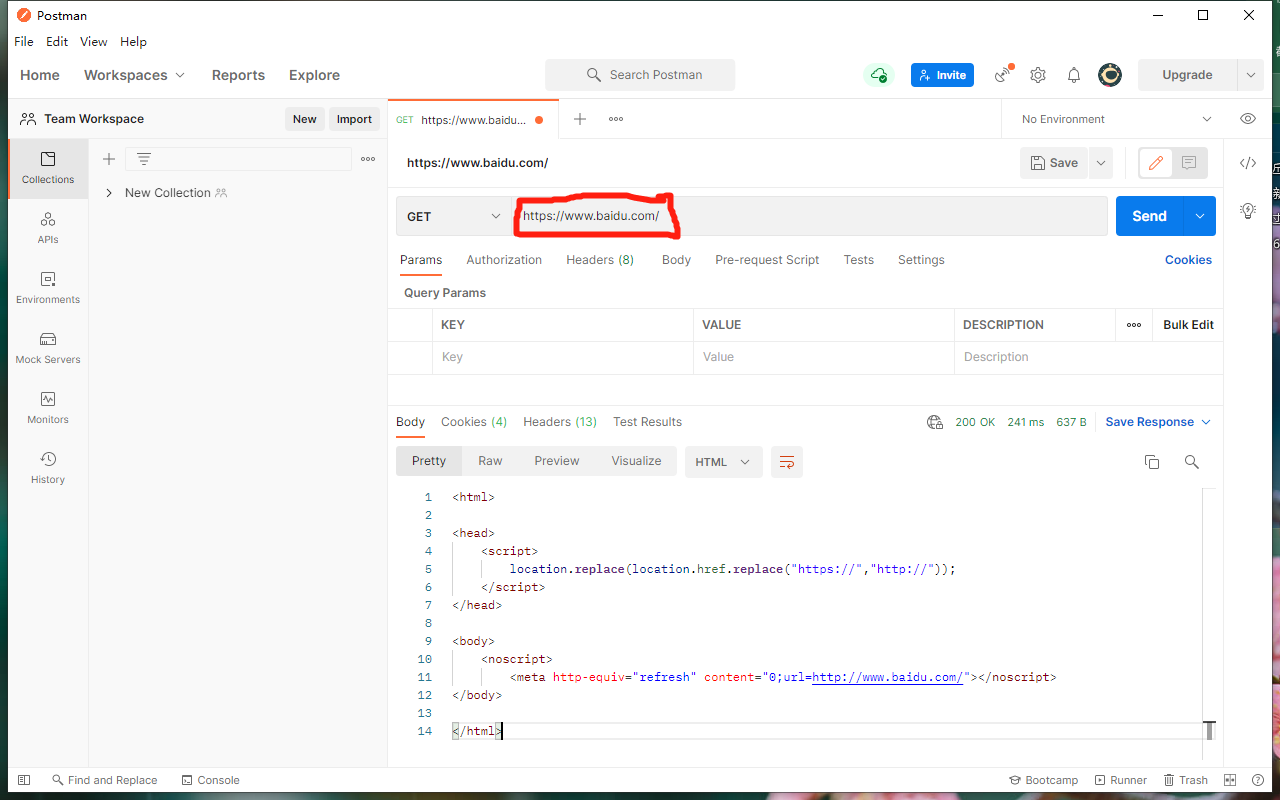Click the plus icon to create collection
Viewport: 1280px width, 800px height.
[109, 159]
